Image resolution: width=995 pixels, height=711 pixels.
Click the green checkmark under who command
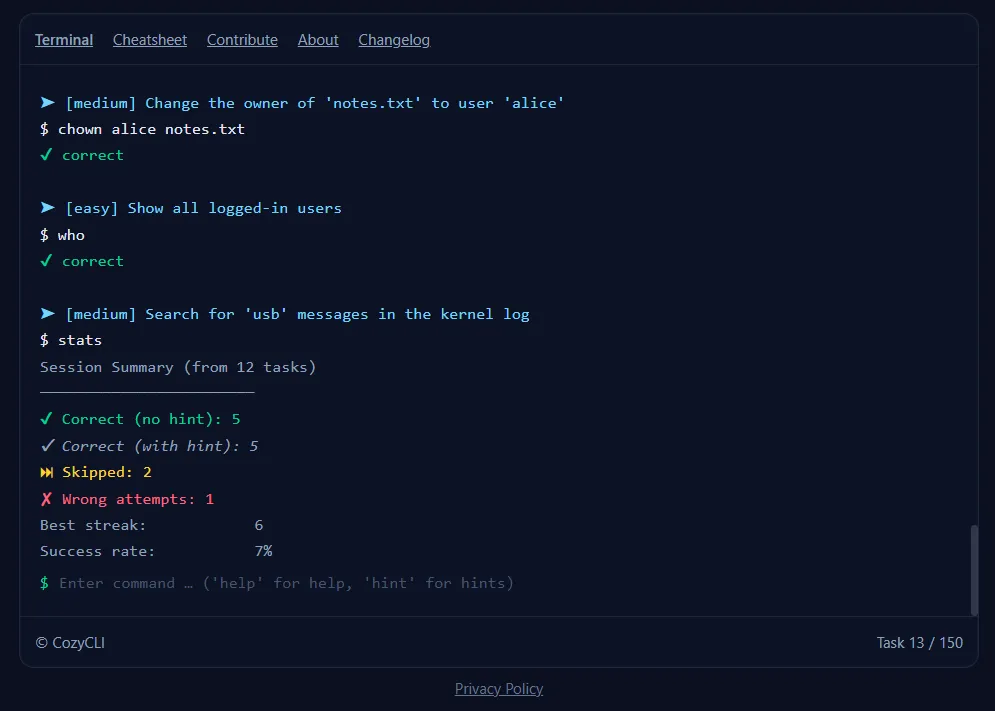point(46,260)
